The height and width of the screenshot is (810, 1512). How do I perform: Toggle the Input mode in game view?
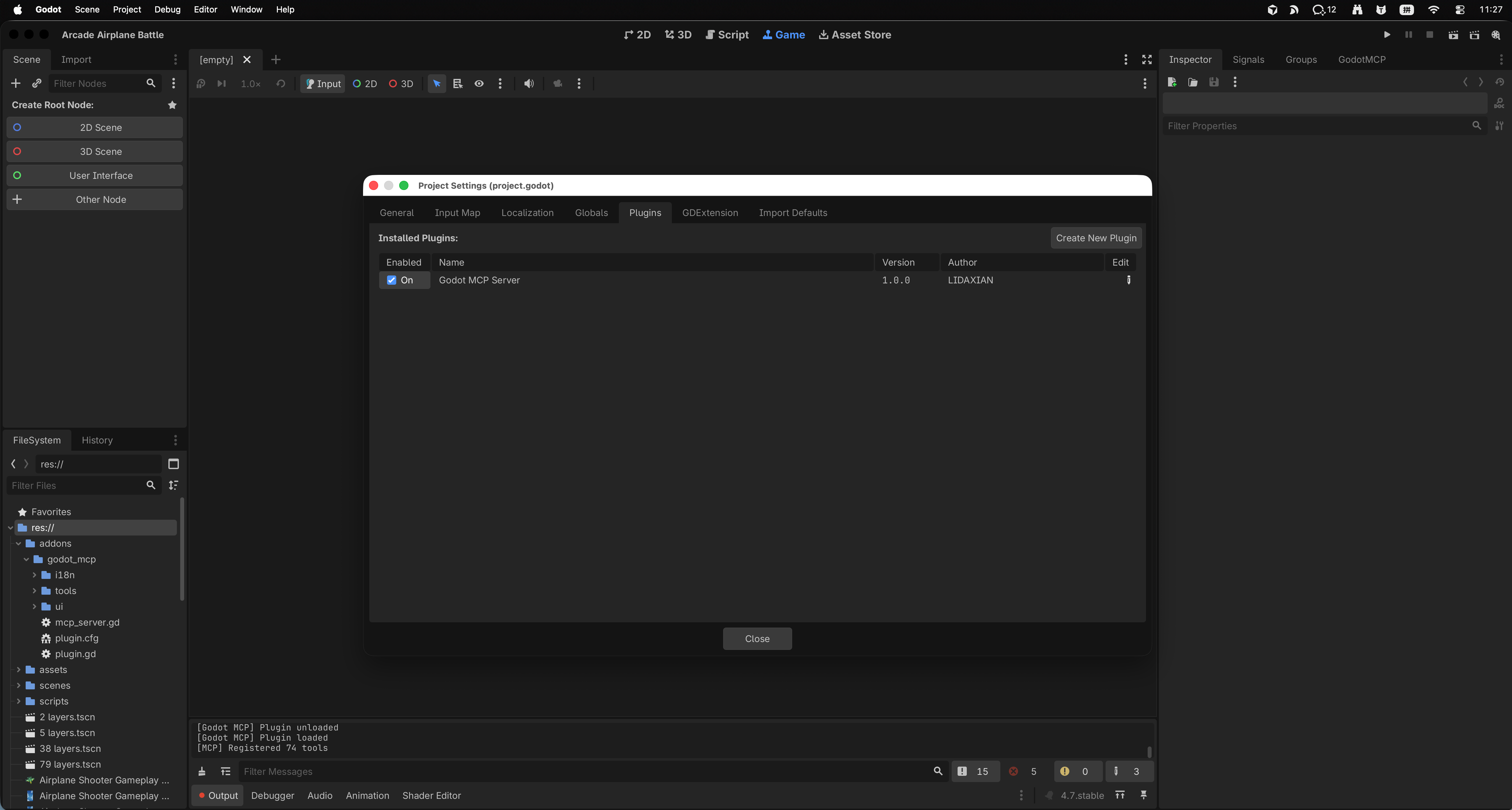point(323,84)
